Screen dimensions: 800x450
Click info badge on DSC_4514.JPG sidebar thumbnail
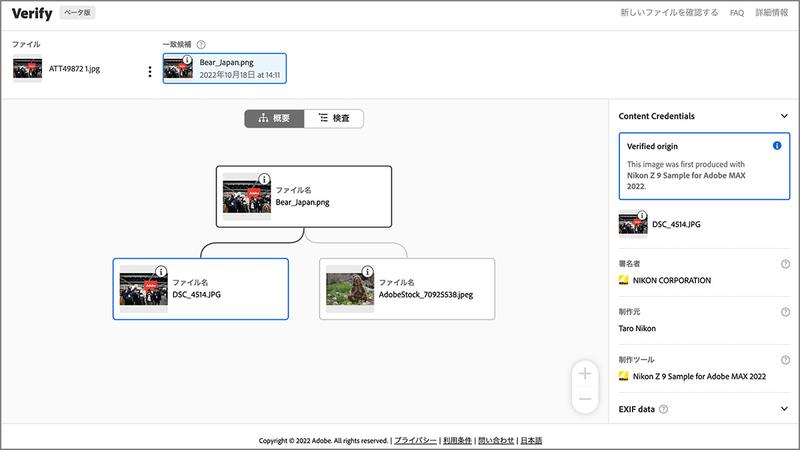[x=642, y=215]
